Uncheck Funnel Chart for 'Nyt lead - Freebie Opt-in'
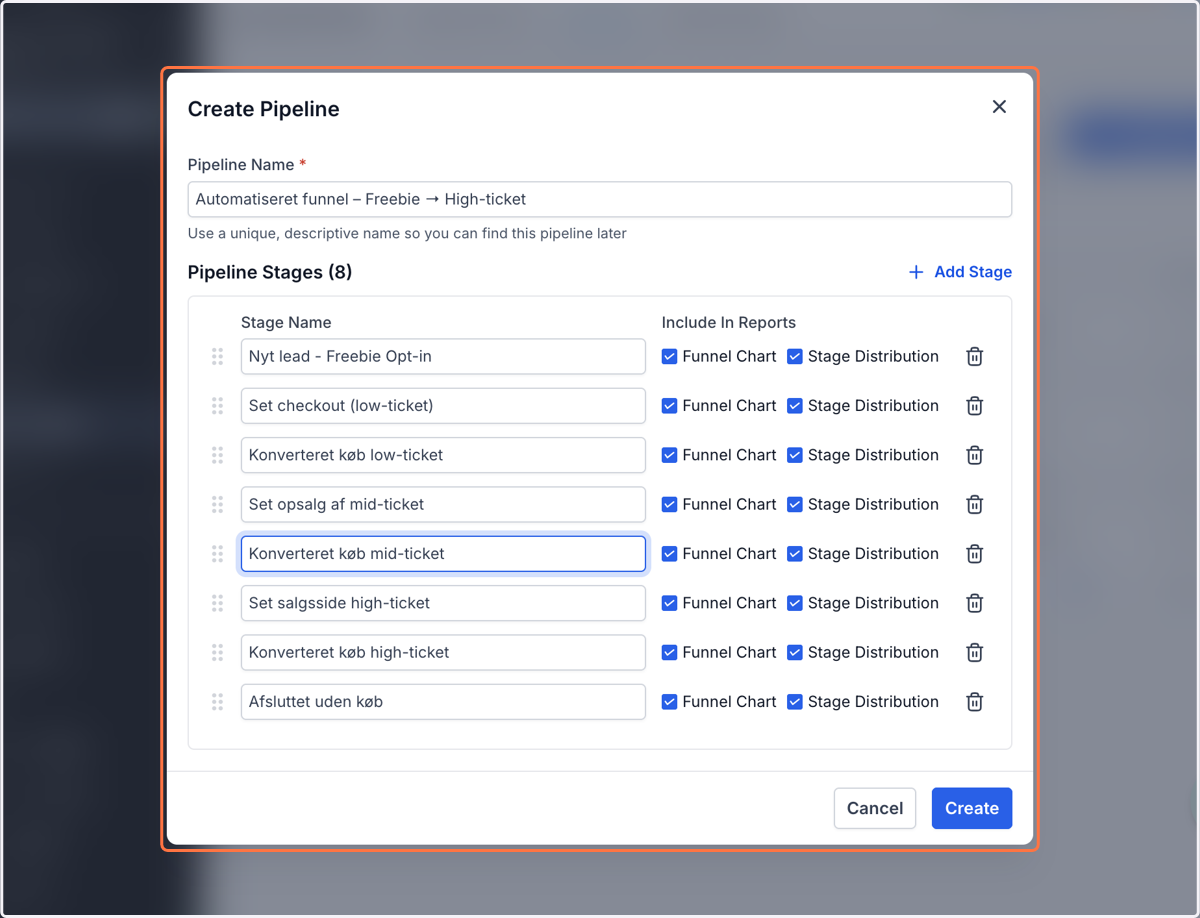Screen dimensions: 1200x918 pyautogui.click(x=670, y=357)
